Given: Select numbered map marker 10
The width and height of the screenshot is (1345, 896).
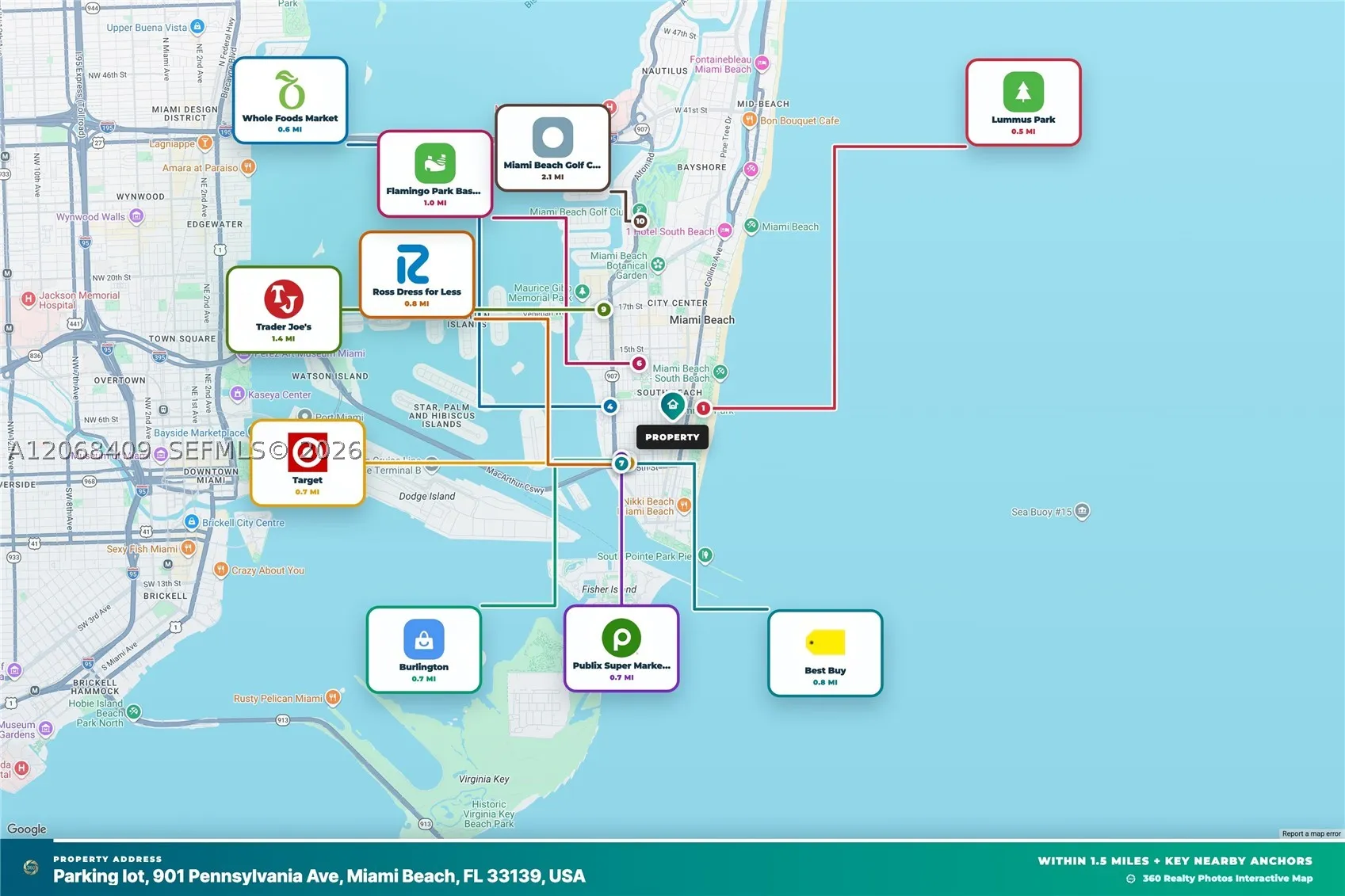Looking at the screenshot, I should tap(640, 221).
